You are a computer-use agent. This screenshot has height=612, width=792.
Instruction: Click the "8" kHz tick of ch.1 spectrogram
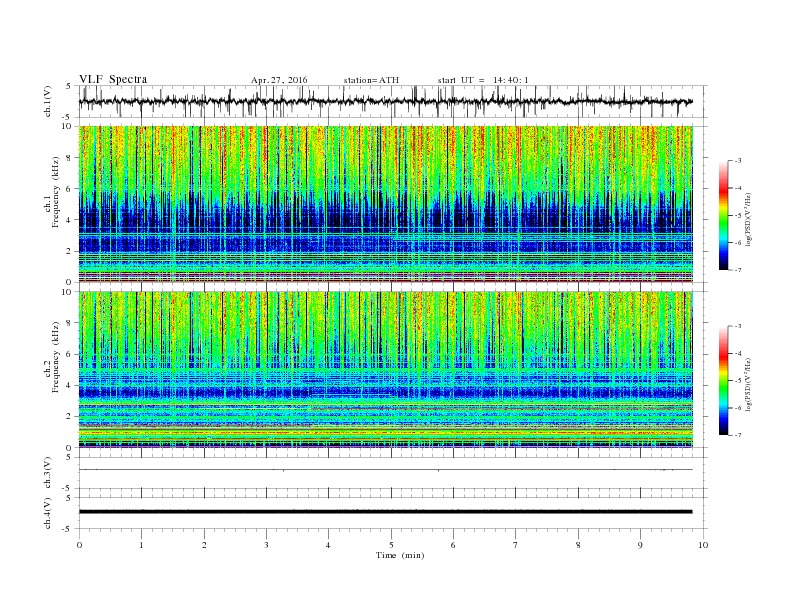pos(69,158)
